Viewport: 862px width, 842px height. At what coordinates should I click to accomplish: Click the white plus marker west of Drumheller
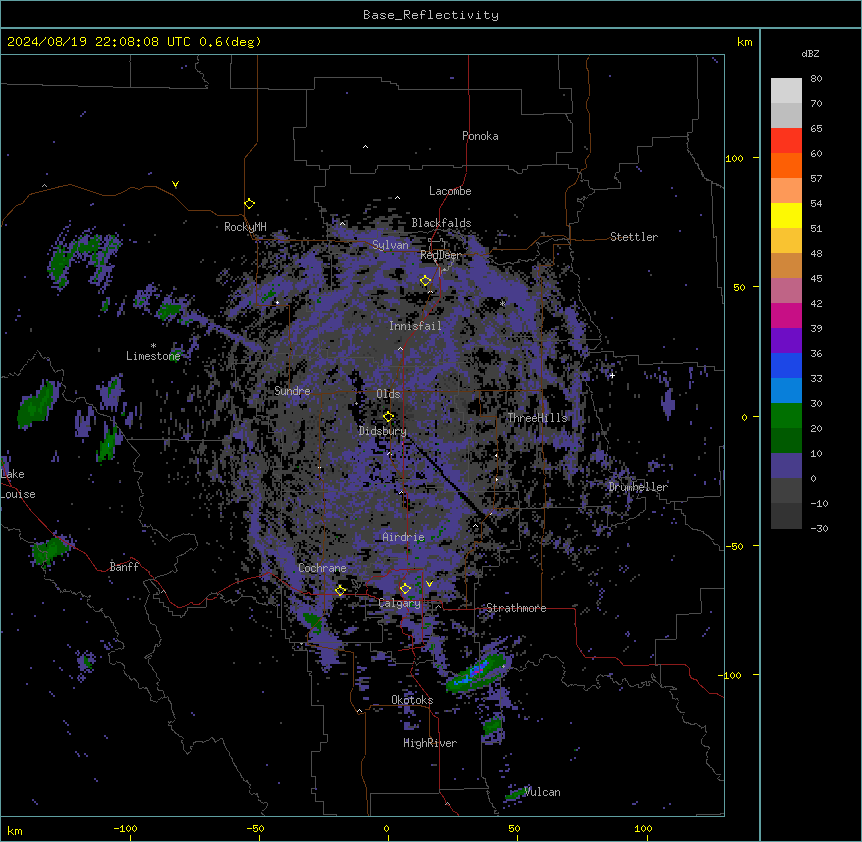pos(612,375)
